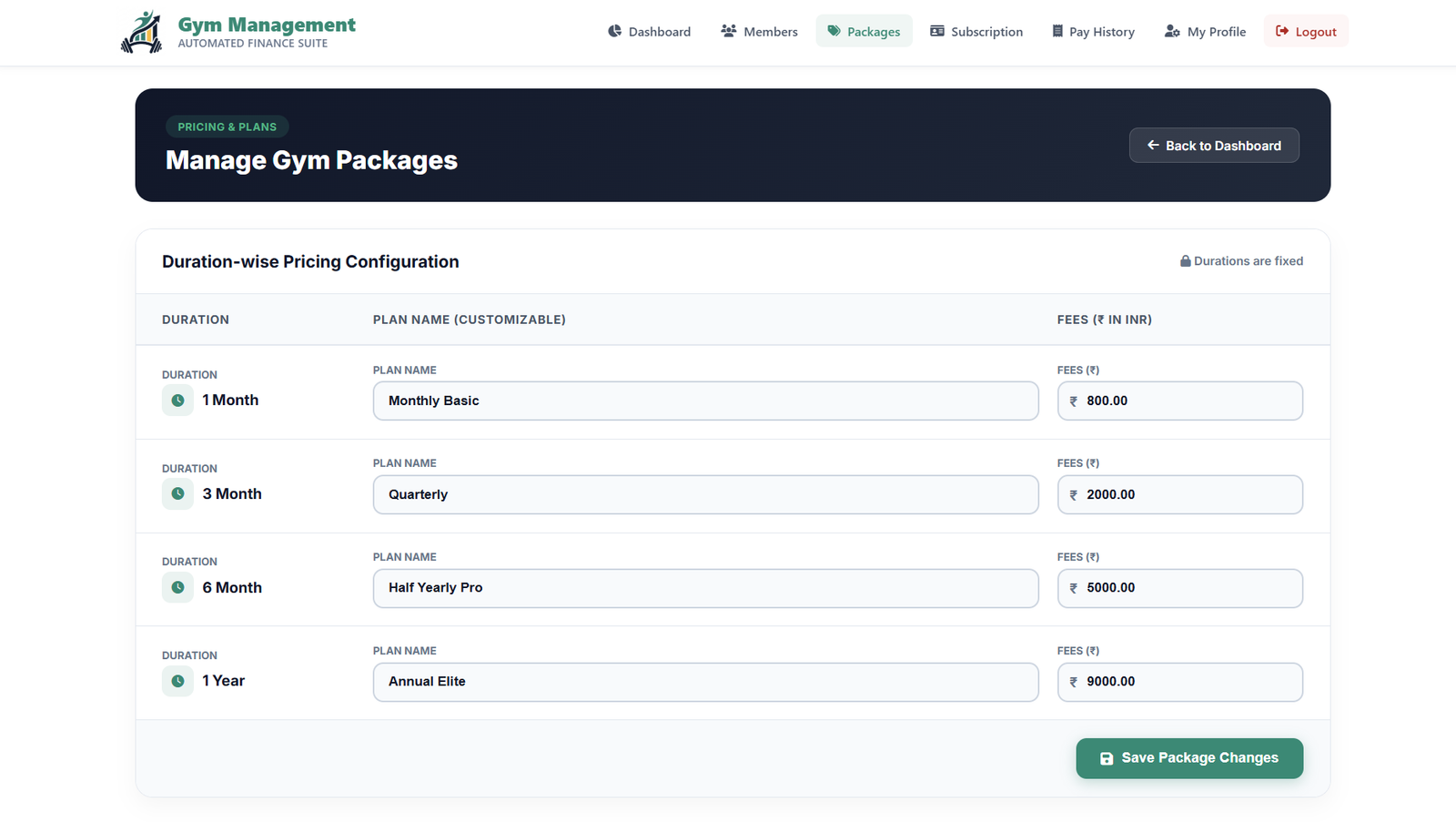
Task: Click the AUTOMATED FINANCE SUITE subtitle
Action: (x=253, y=43)
